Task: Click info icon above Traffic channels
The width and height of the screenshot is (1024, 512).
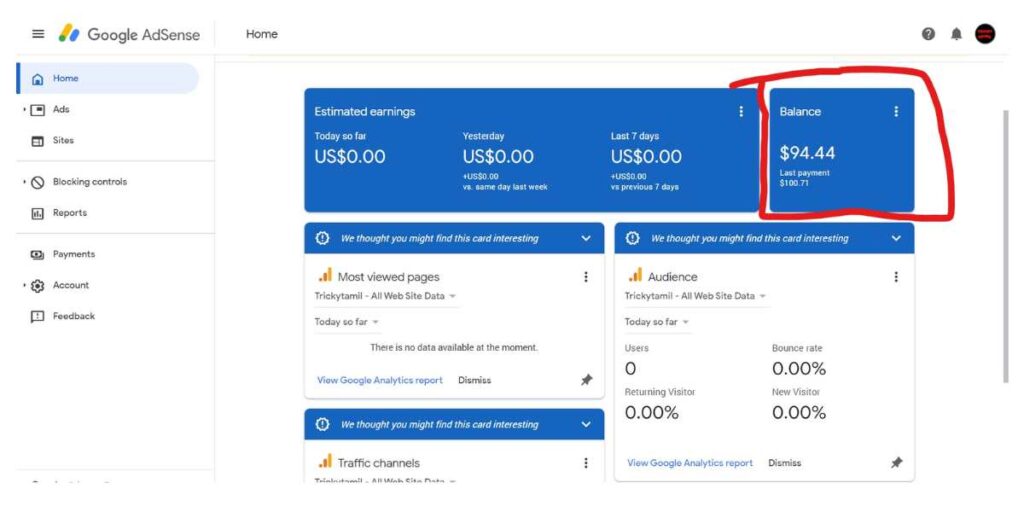Action: pyautogui.click(x=322, y=424)
